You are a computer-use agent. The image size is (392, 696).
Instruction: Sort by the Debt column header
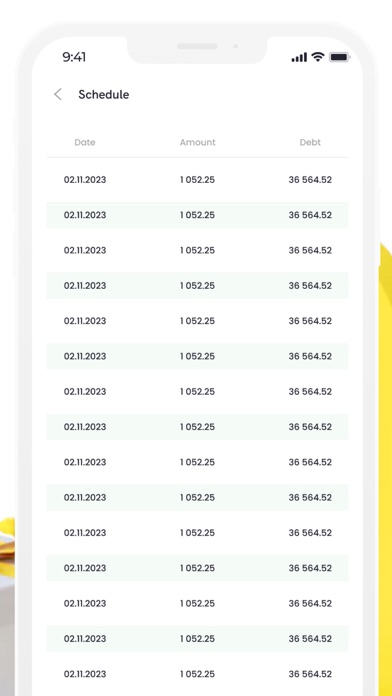[x=310, y=142]
